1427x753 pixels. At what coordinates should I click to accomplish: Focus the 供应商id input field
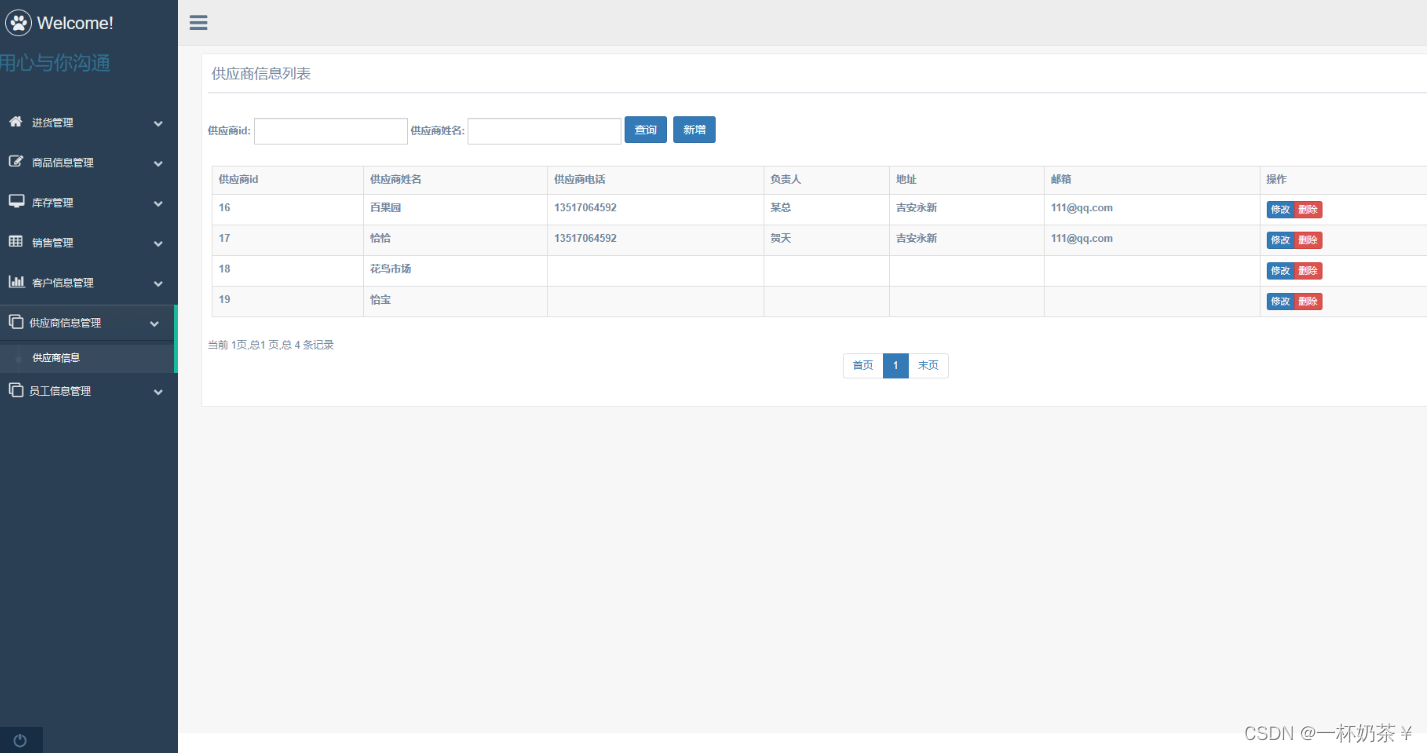[331, 131]
